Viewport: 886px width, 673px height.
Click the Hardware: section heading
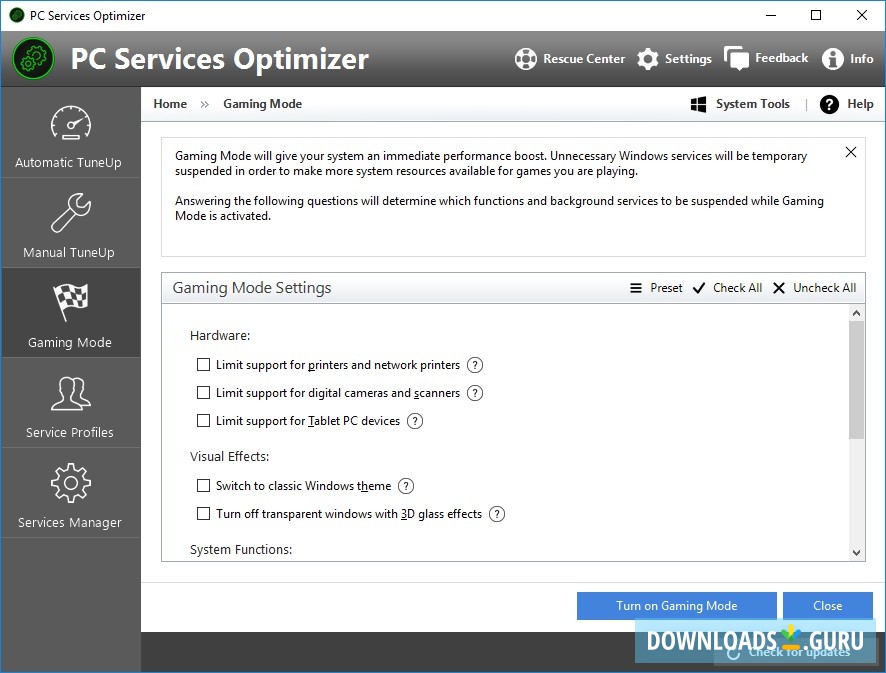point(220,336)
